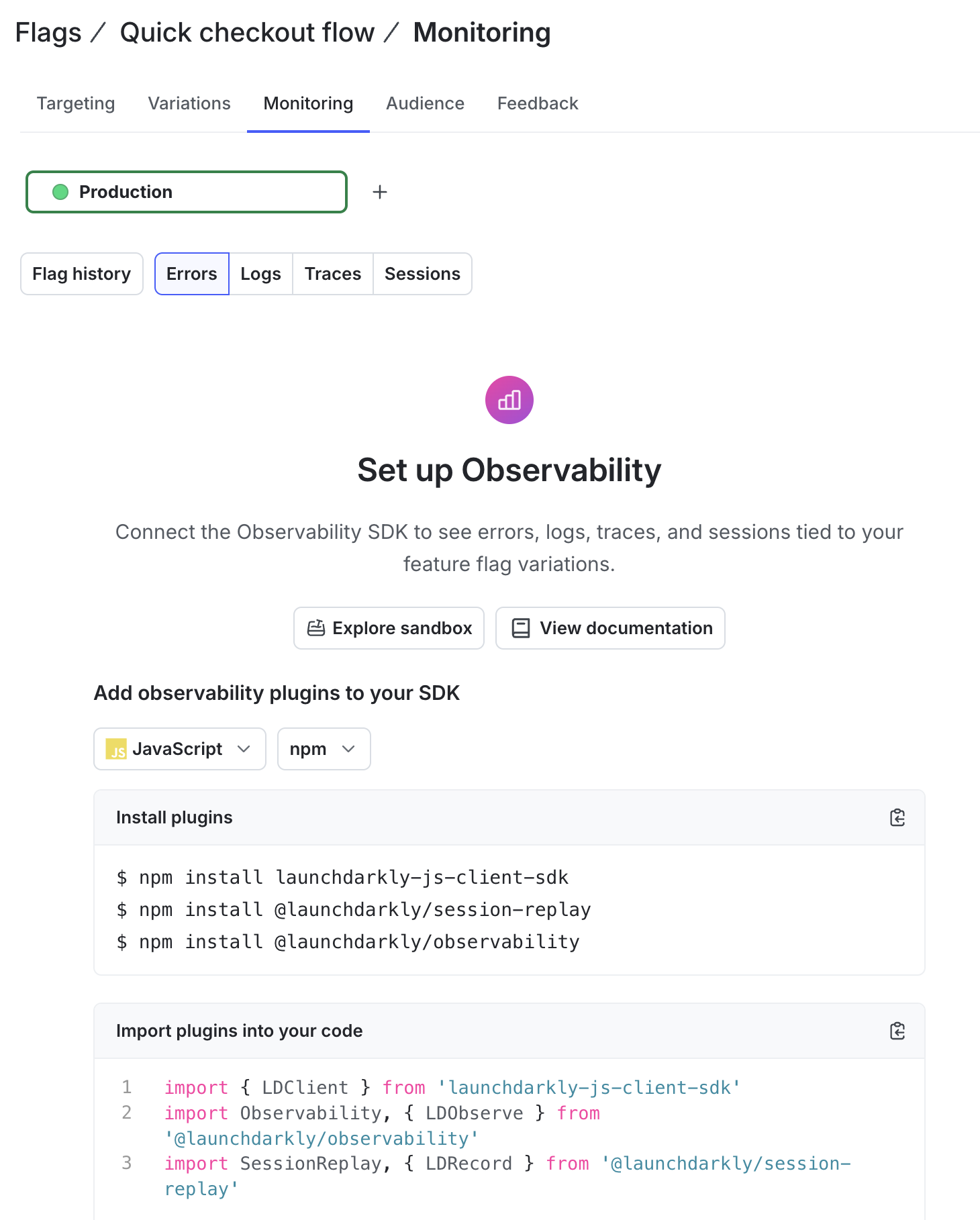980x1220 pixels.
Task: Switch to the Targeting tab
Action: 76,103
